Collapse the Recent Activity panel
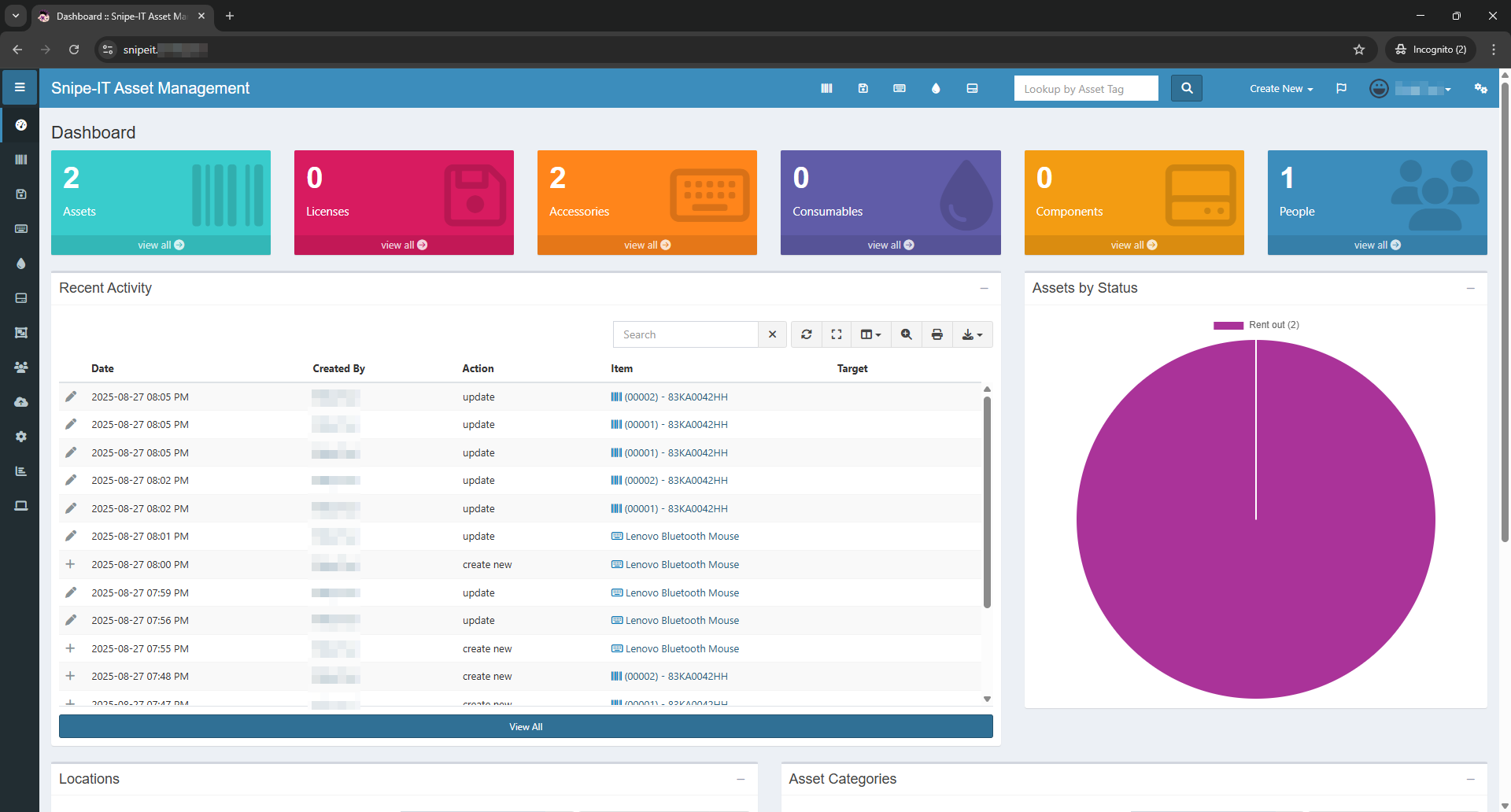 click(x=984, y=289)
